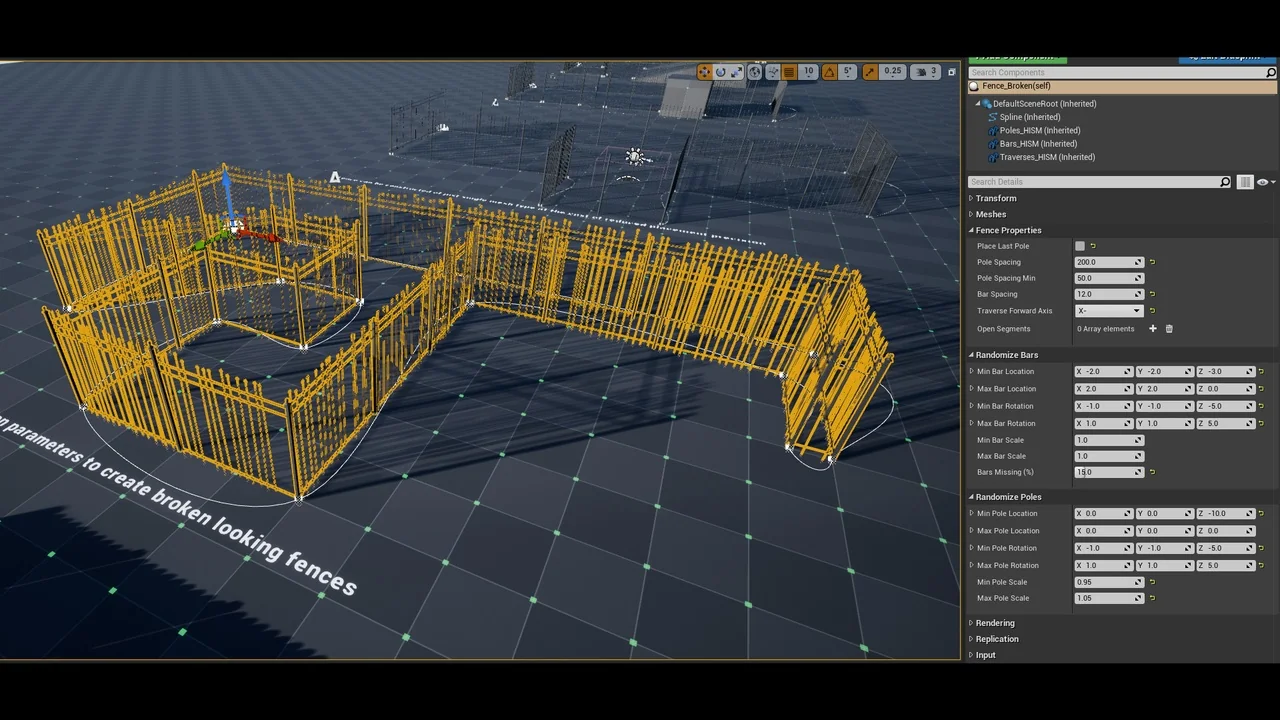This screenshot has width=1280, height=720.
Task: Toggle surface snapping in viewport toolbar
Action: [773, 71]
